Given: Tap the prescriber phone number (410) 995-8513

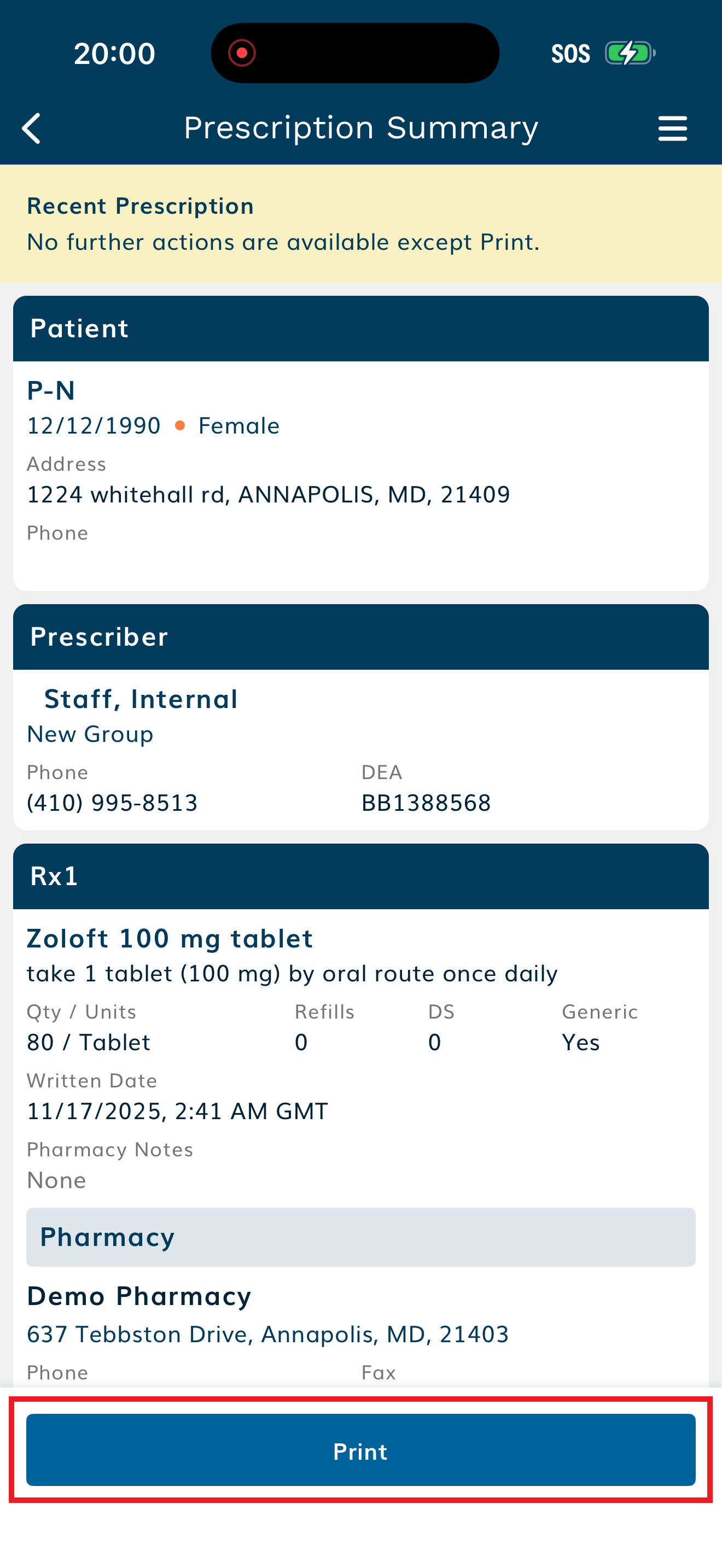Looking at the screenshot, I should pos(113,803).
